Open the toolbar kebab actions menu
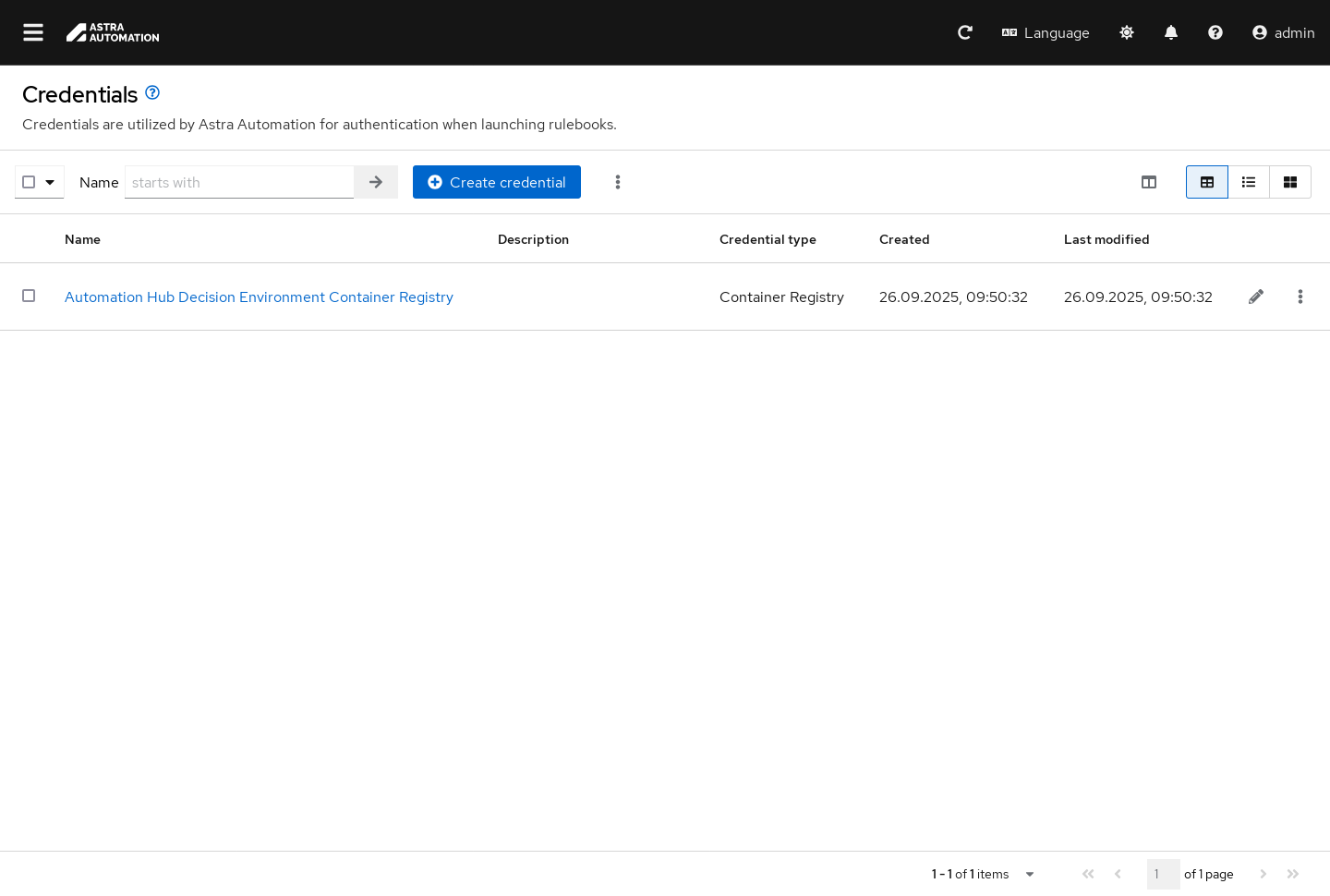Image resolution: width=1330 pixels, height=896 pixels. (618, 182)
